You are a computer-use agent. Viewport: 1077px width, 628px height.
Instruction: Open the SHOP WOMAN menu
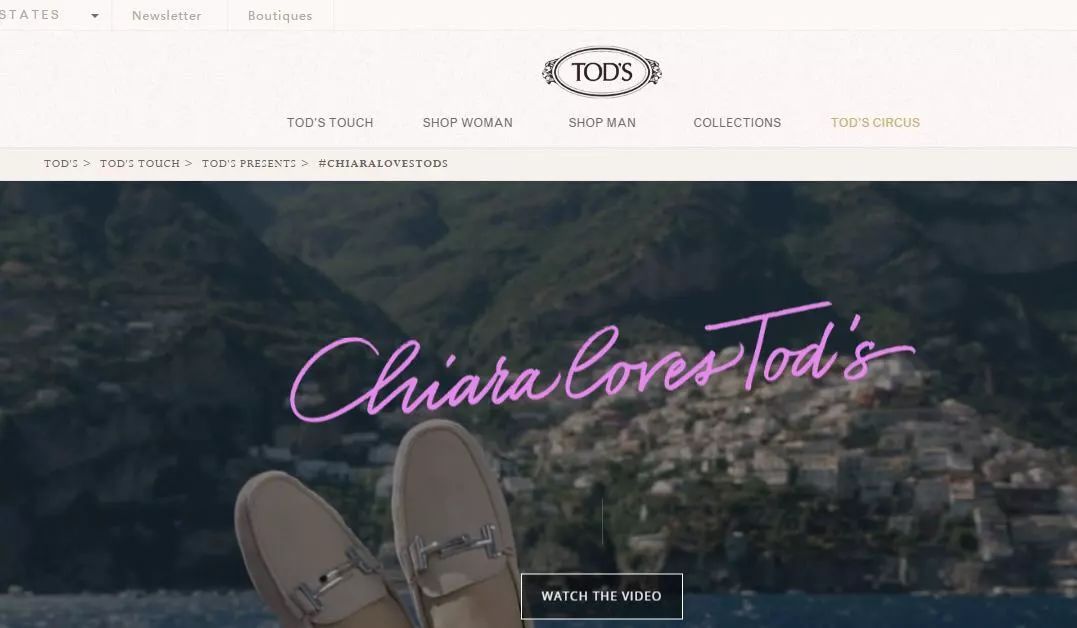[467, 122]
